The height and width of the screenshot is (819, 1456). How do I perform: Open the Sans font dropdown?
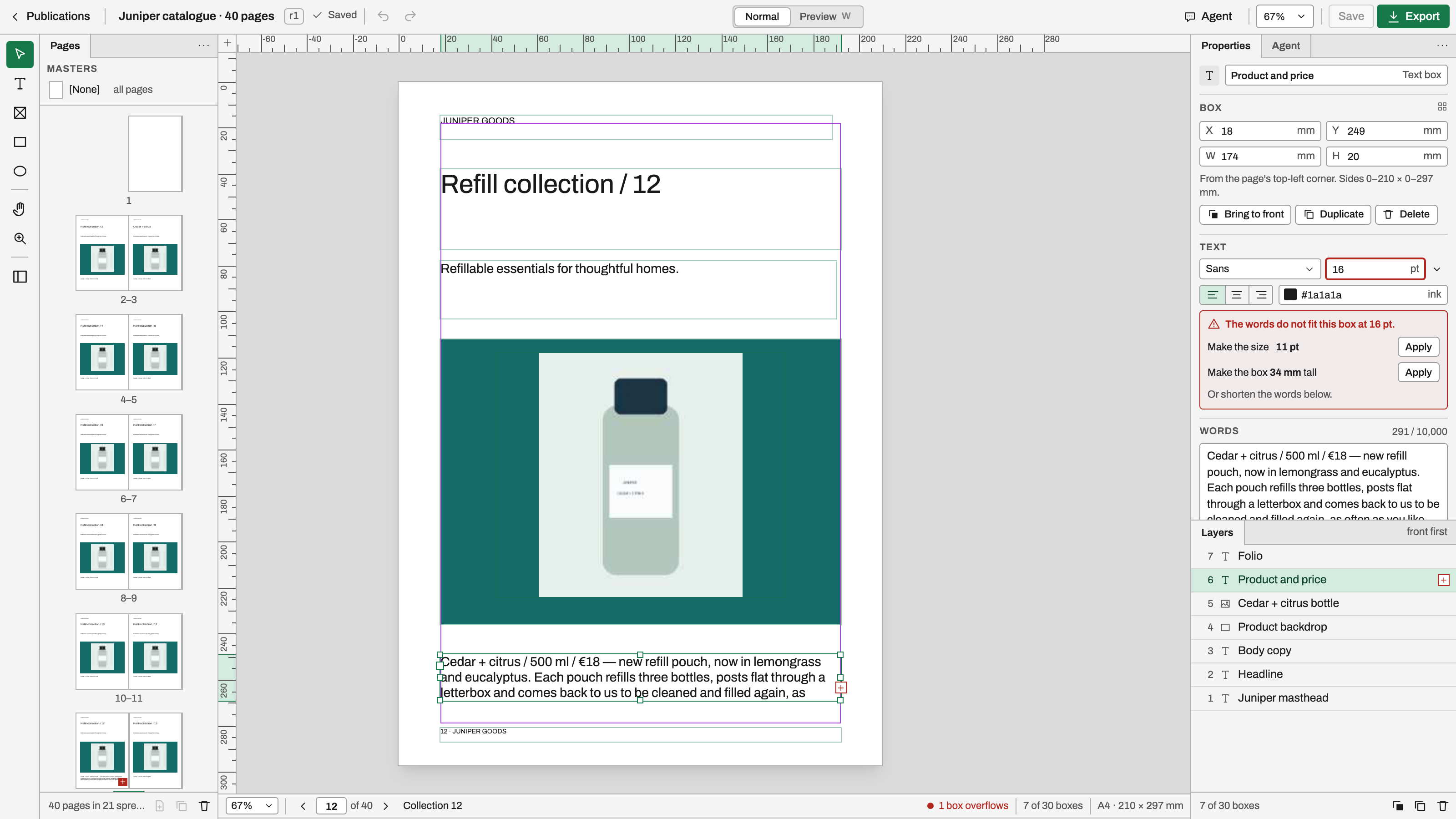pyautogui.click(x=1259, y=269)
